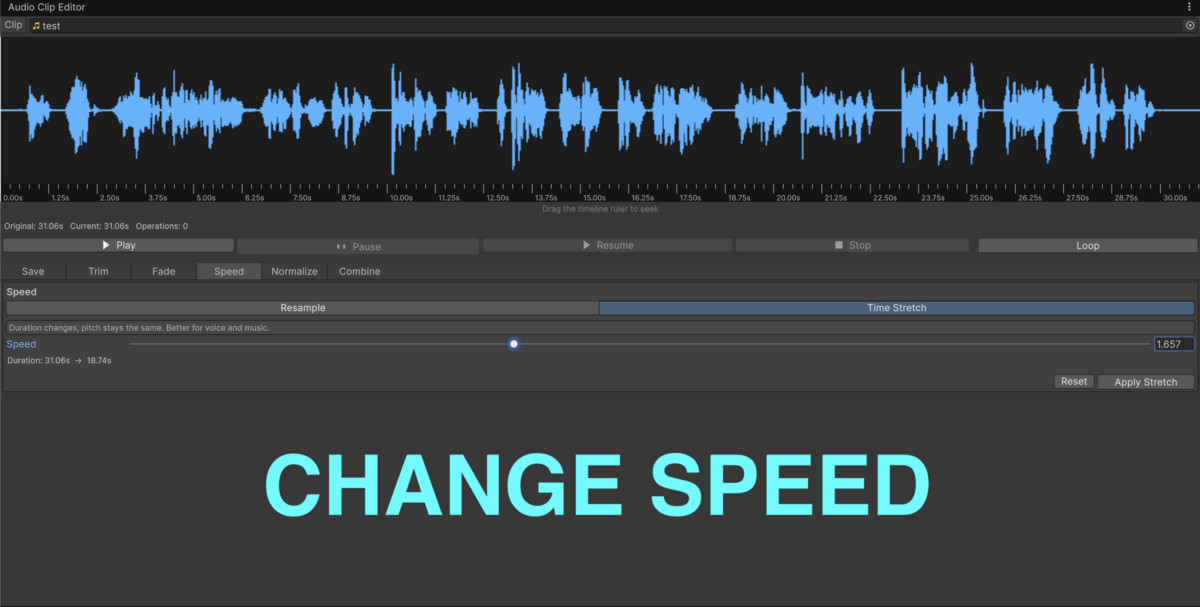
Task: Open the clip object picker circle icon
Action: point(1189,26)
